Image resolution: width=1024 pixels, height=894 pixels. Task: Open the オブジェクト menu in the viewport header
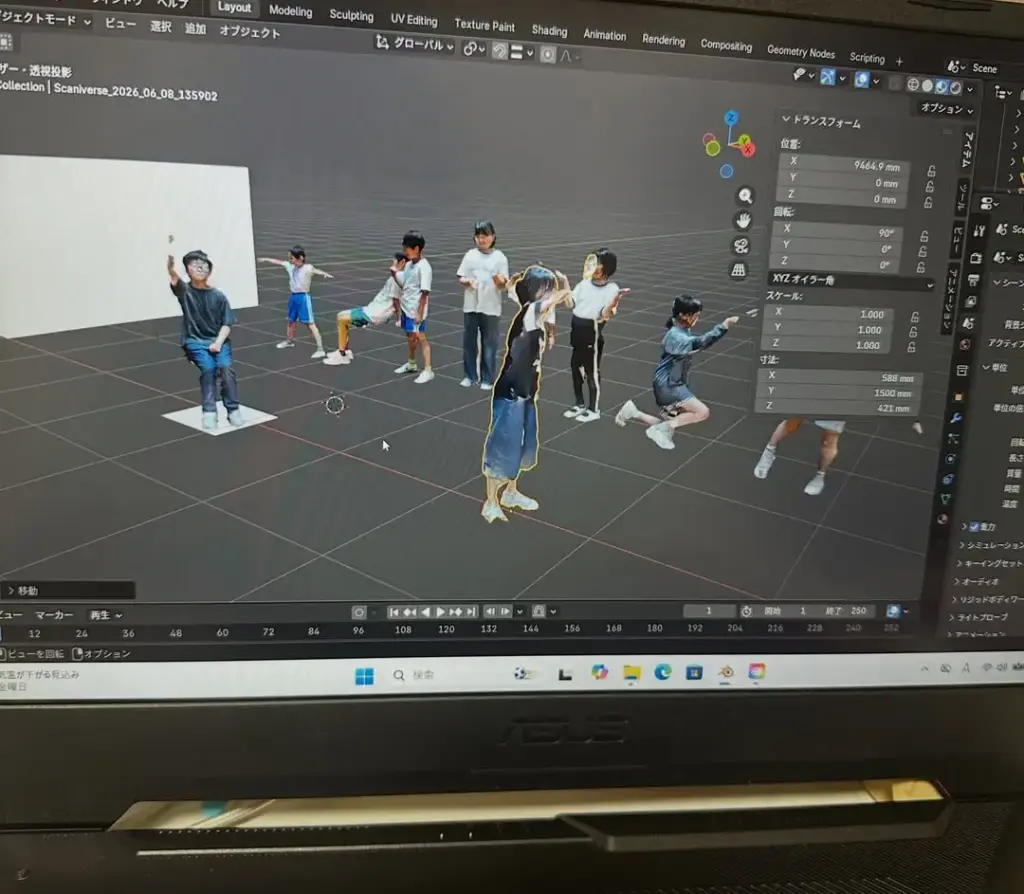point(249,32)
